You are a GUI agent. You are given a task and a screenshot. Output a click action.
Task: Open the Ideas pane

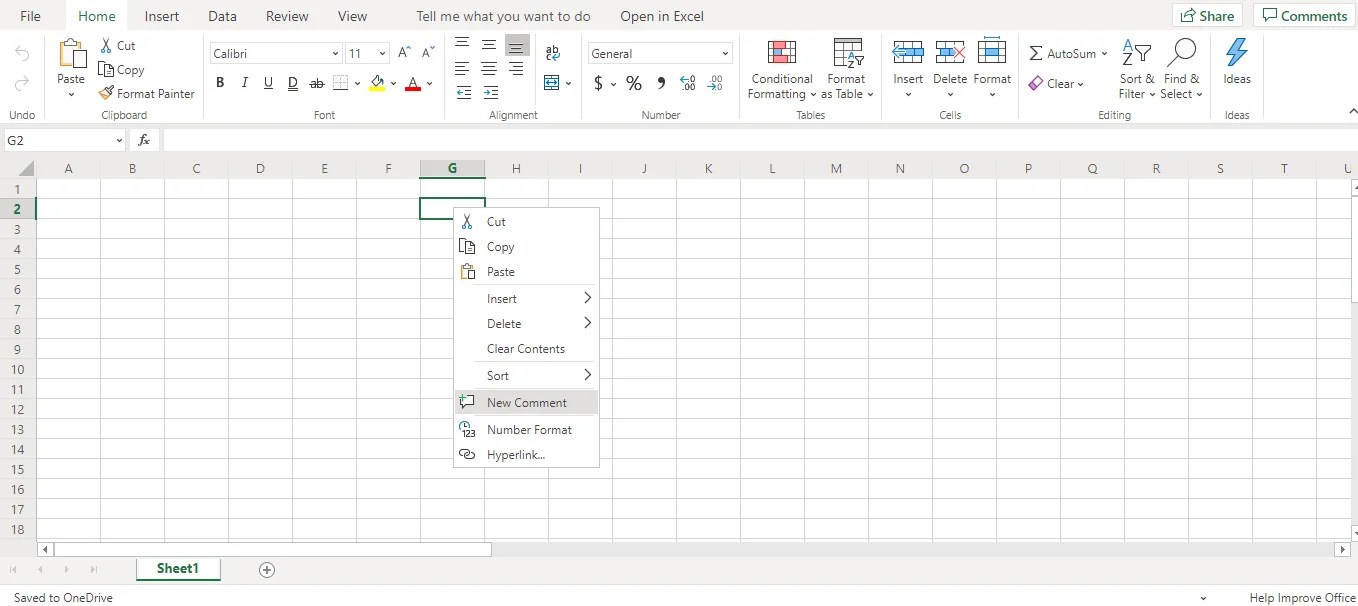1237,65
